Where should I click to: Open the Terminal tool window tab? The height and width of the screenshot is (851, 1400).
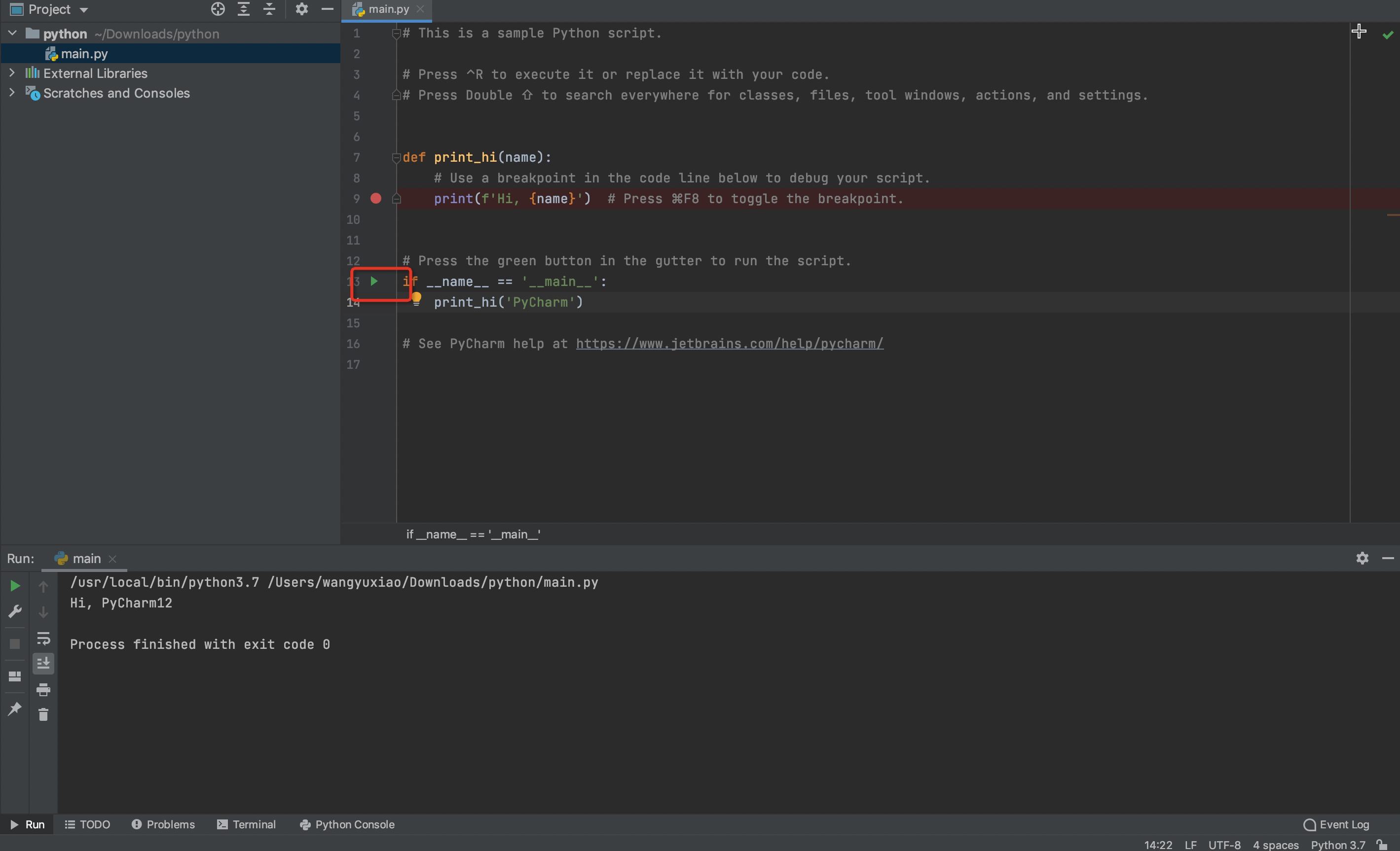coord(247,824)
